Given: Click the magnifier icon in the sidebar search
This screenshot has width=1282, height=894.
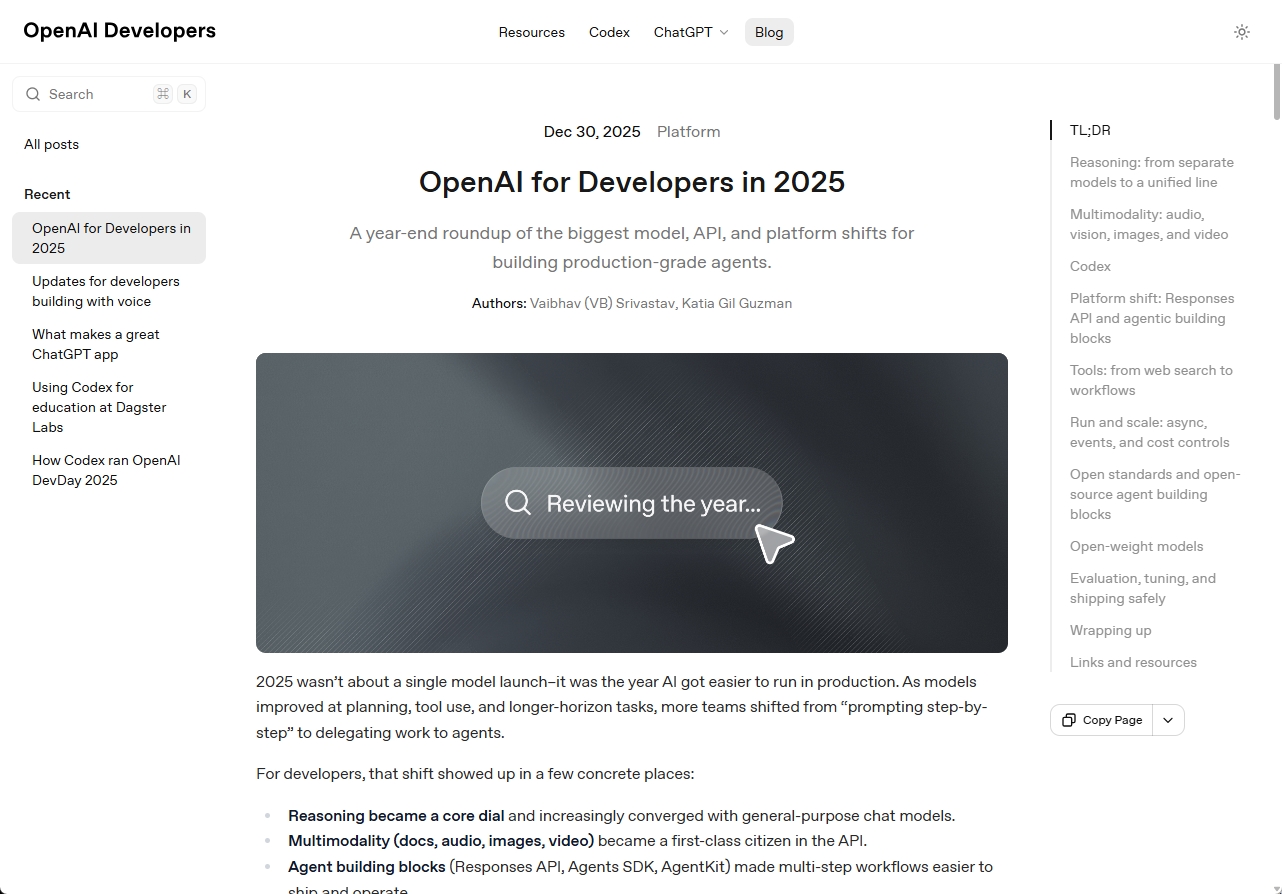Looking at the screenshot, I should 33,94.
